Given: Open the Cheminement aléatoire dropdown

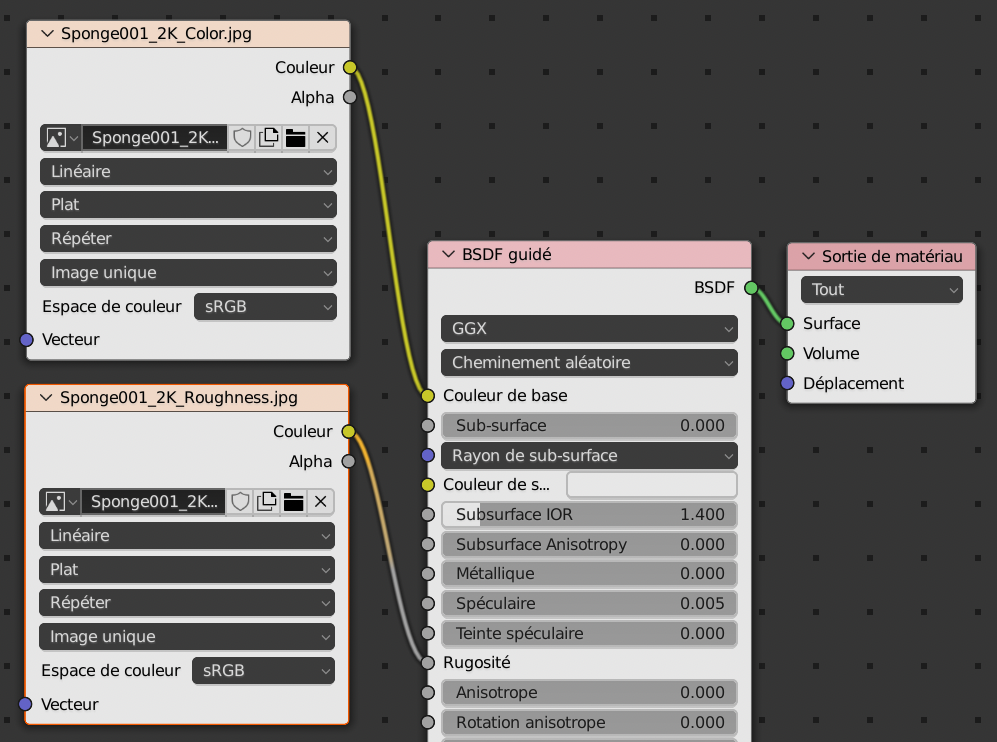Looking at the screenshot, I should coord(588,363).
